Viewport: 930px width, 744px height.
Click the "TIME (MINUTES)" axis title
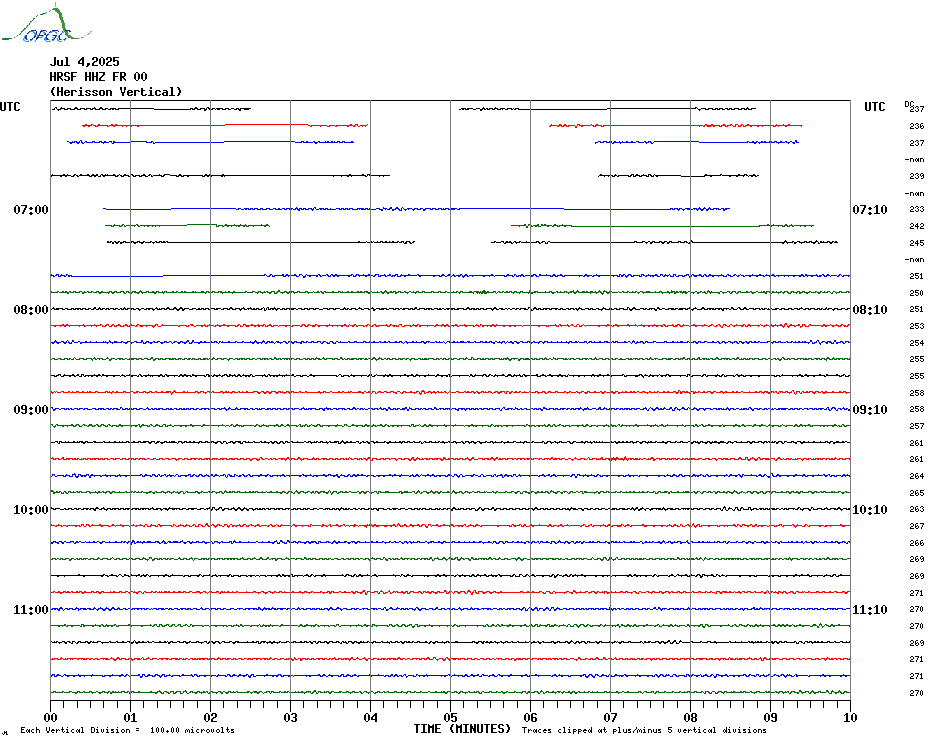[x=462, y=729]
